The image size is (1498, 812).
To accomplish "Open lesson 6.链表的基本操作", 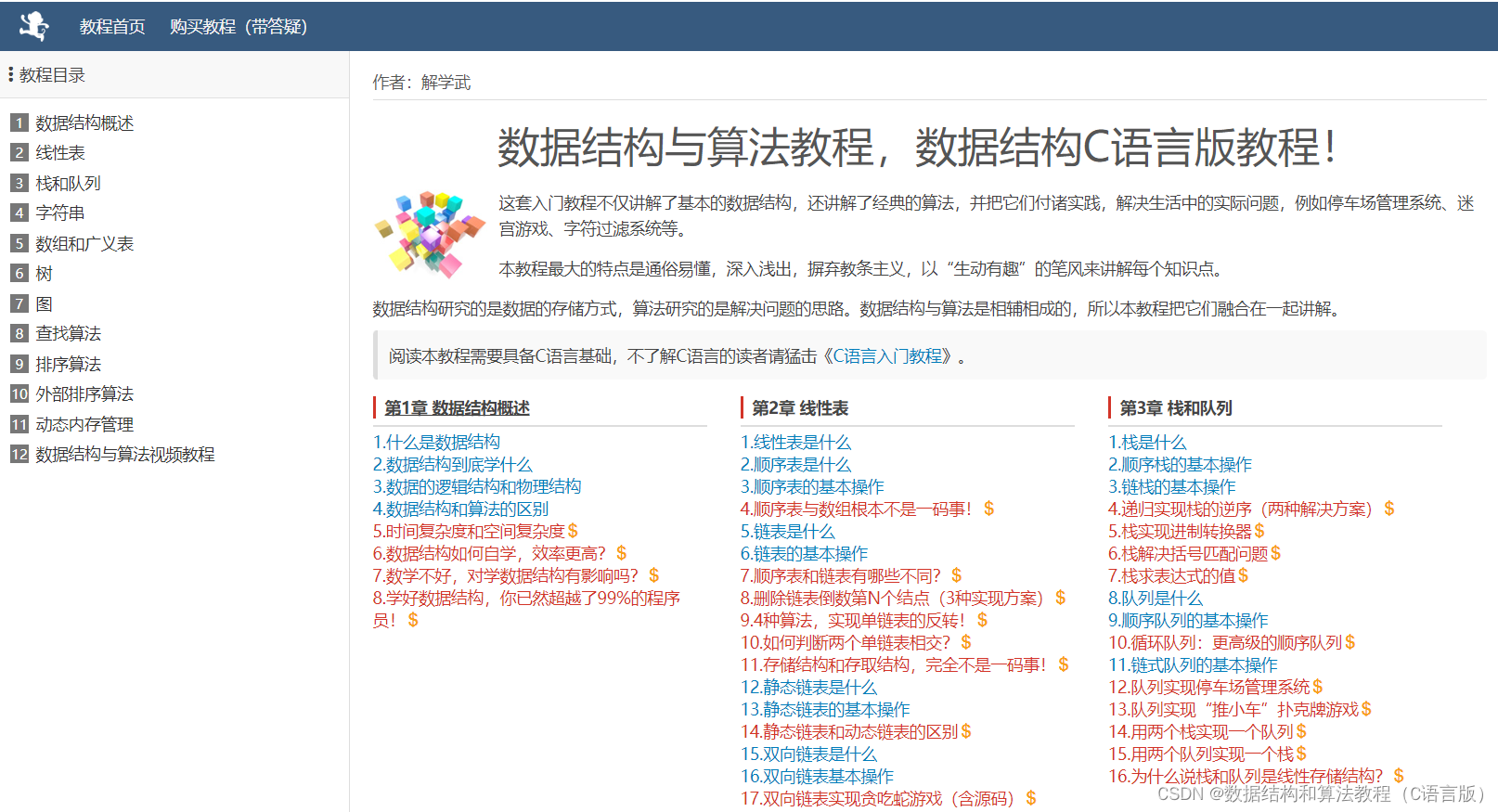I will pyautogui.click(x=804, y=554).
